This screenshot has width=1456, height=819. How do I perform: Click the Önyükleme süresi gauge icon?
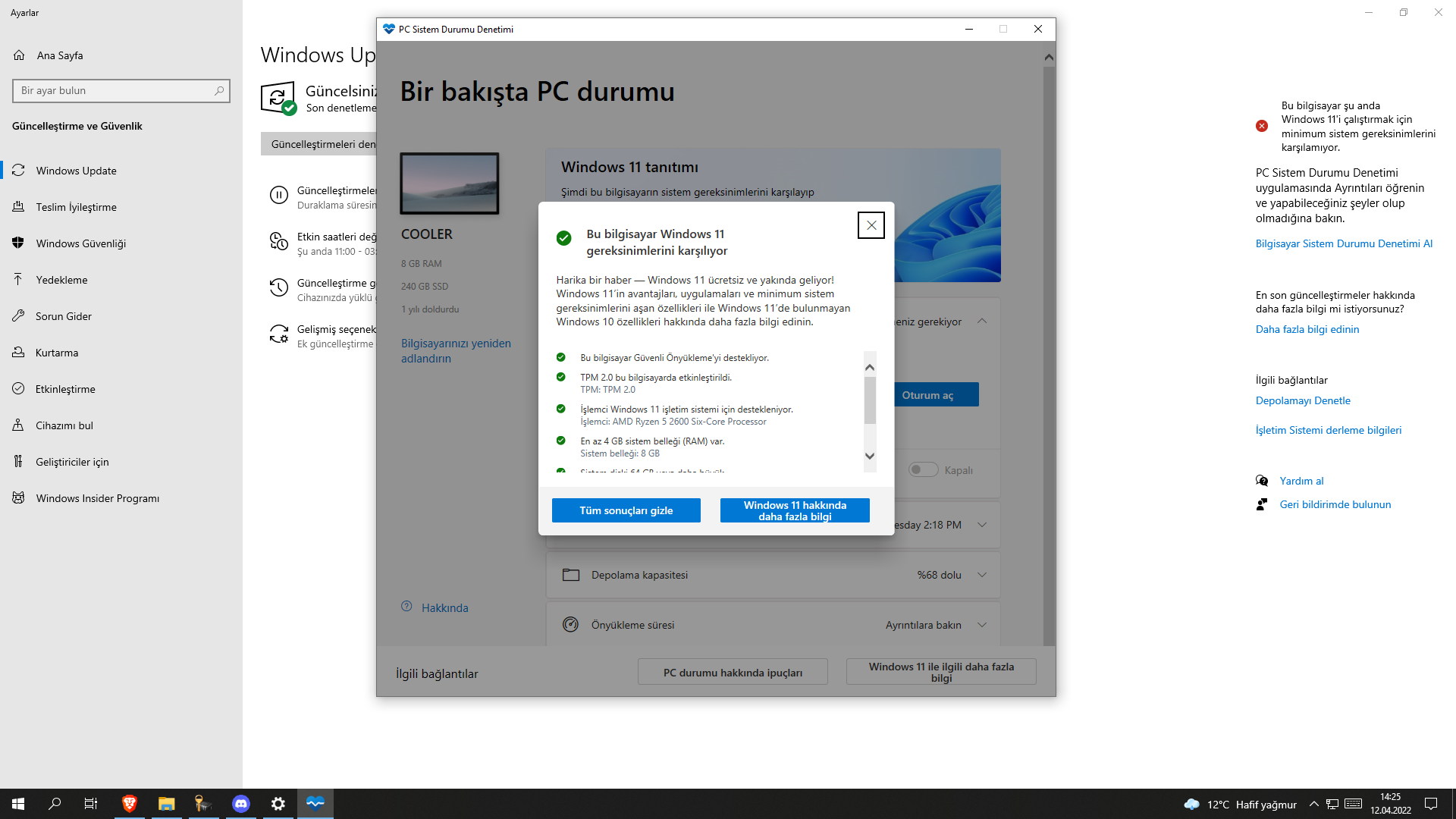click(x=570, y=625)
